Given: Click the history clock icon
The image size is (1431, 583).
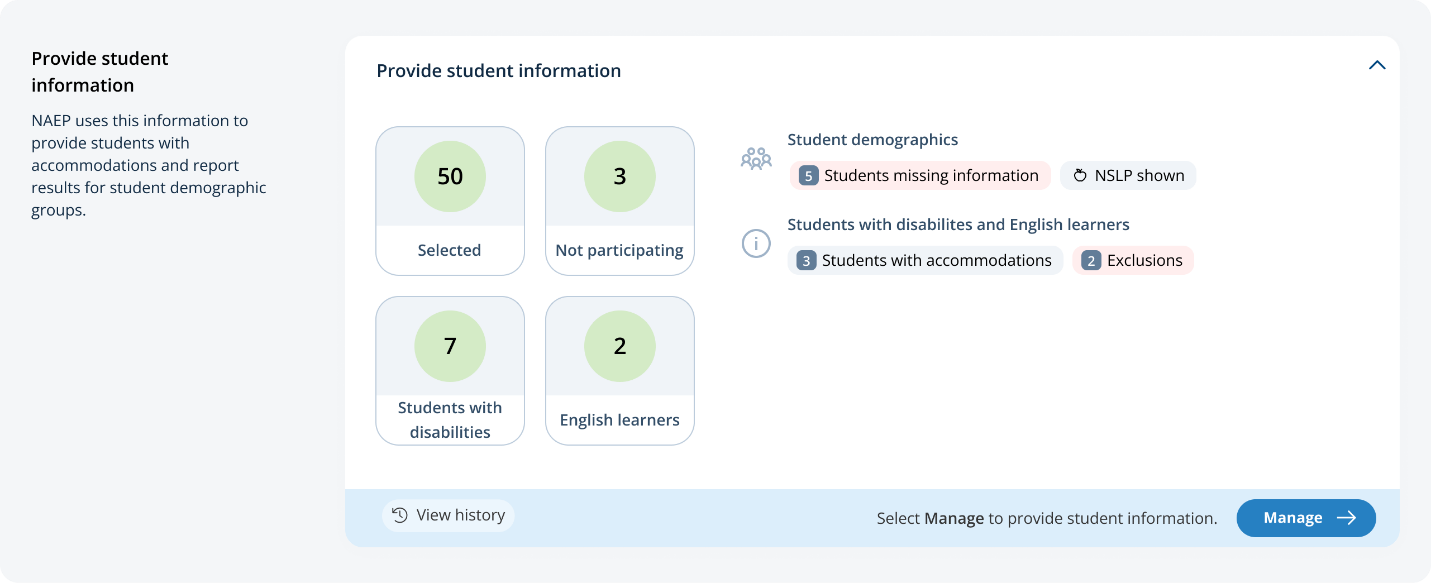Looking at the screenshot, I should coord(400,516).
